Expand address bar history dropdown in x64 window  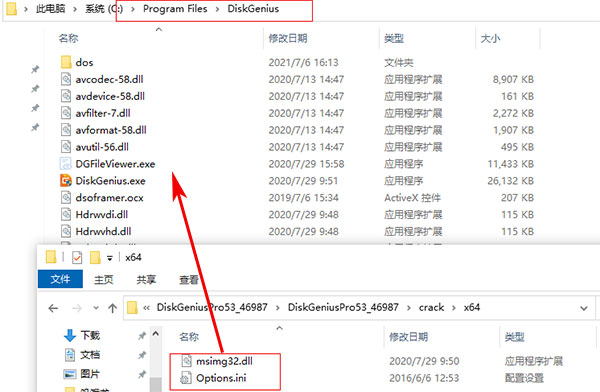click(x=584, y=308)
